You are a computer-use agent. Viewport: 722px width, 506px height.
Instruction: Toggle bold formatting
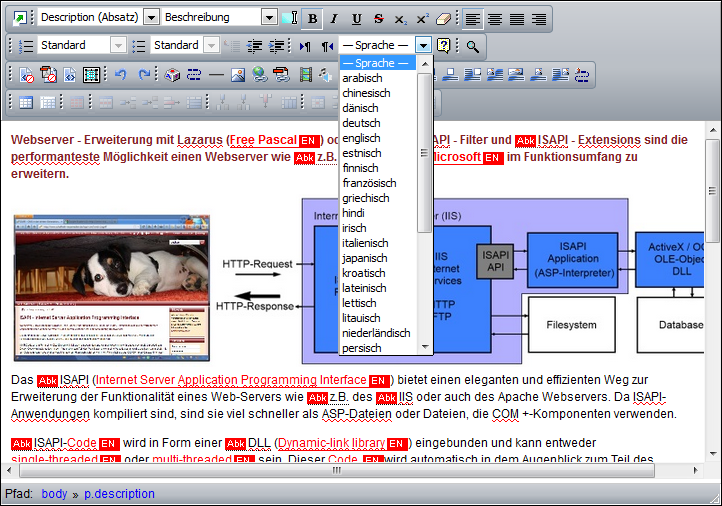pos(312,18)
